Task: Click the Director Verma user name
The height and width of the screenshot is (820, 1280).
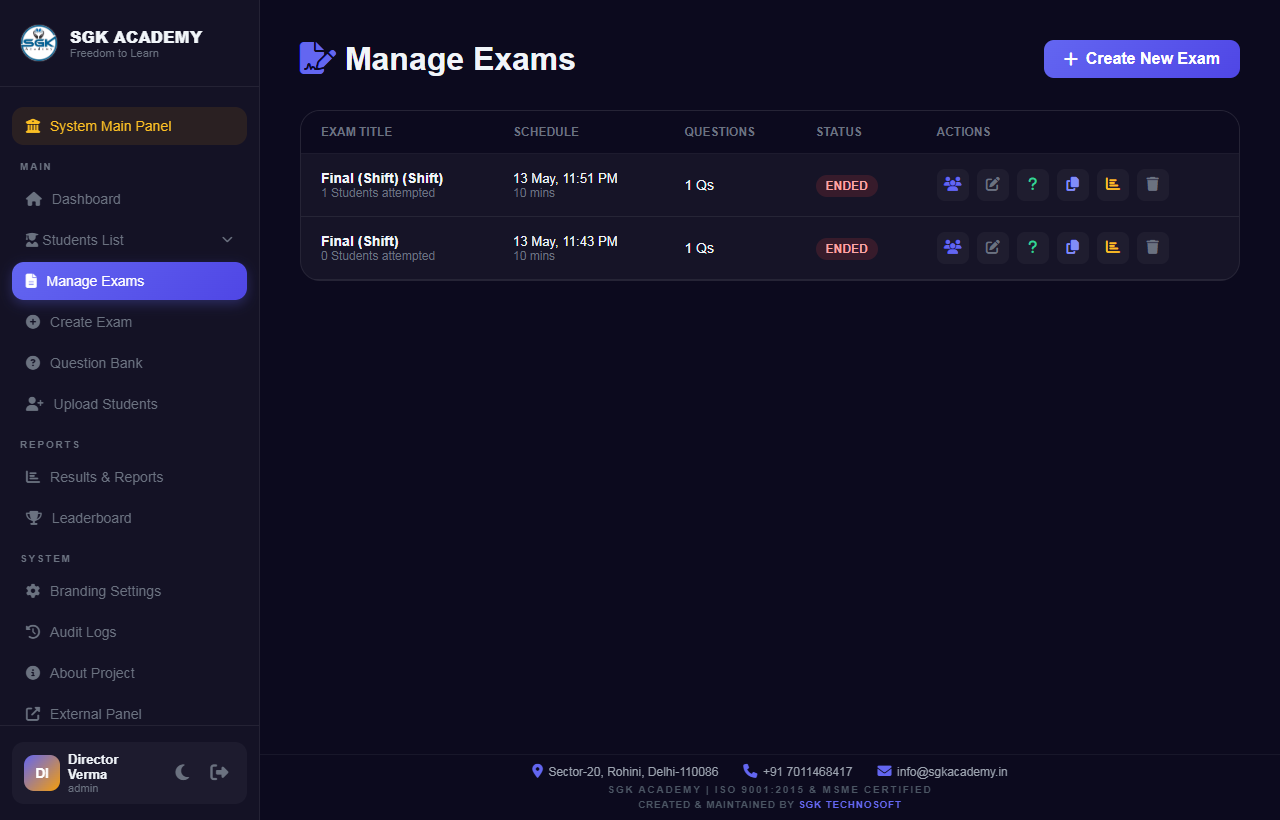Action: [93, 767]
